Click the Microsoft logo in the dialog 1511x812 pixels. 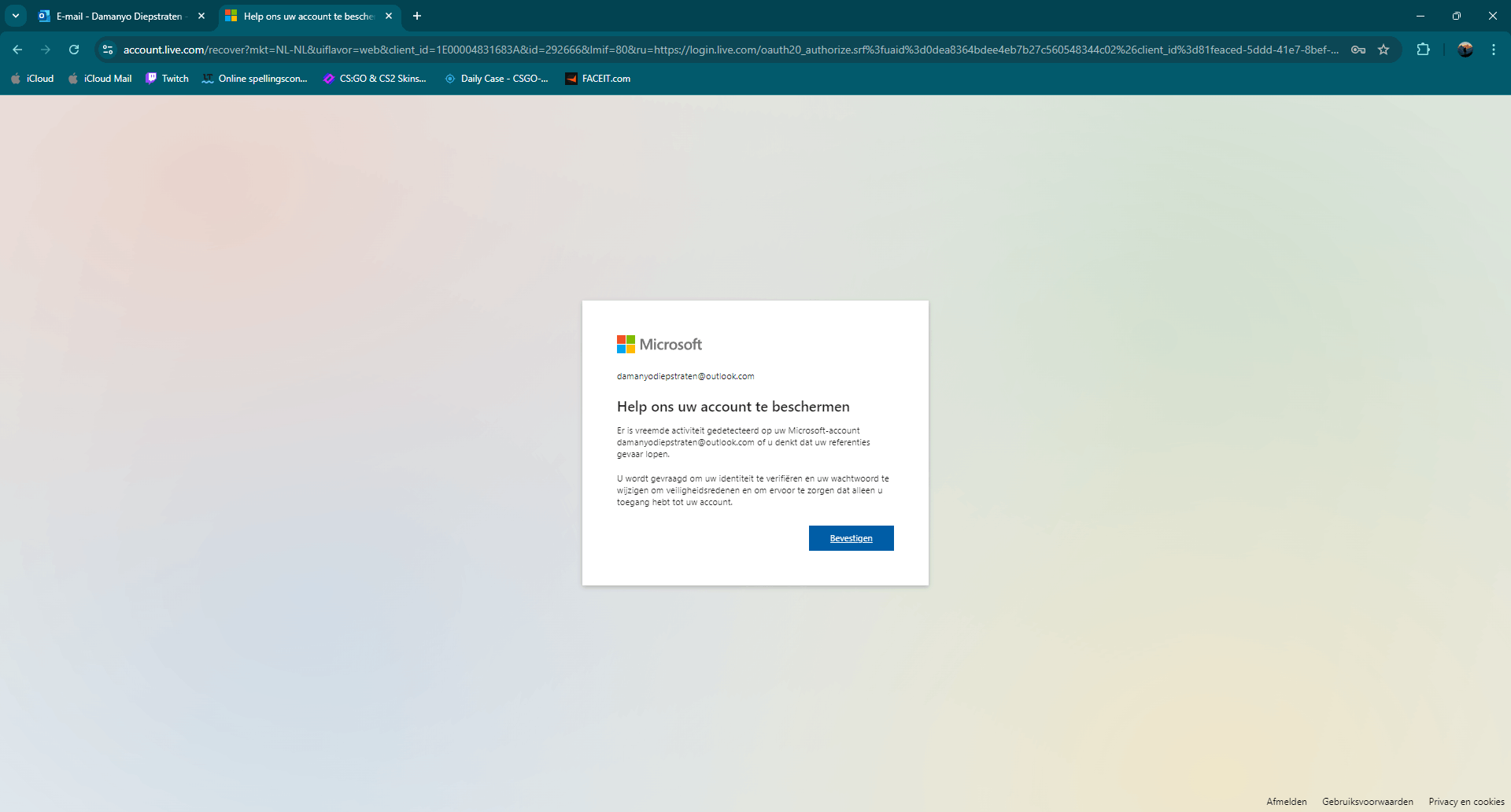click(x=659, y=344)
